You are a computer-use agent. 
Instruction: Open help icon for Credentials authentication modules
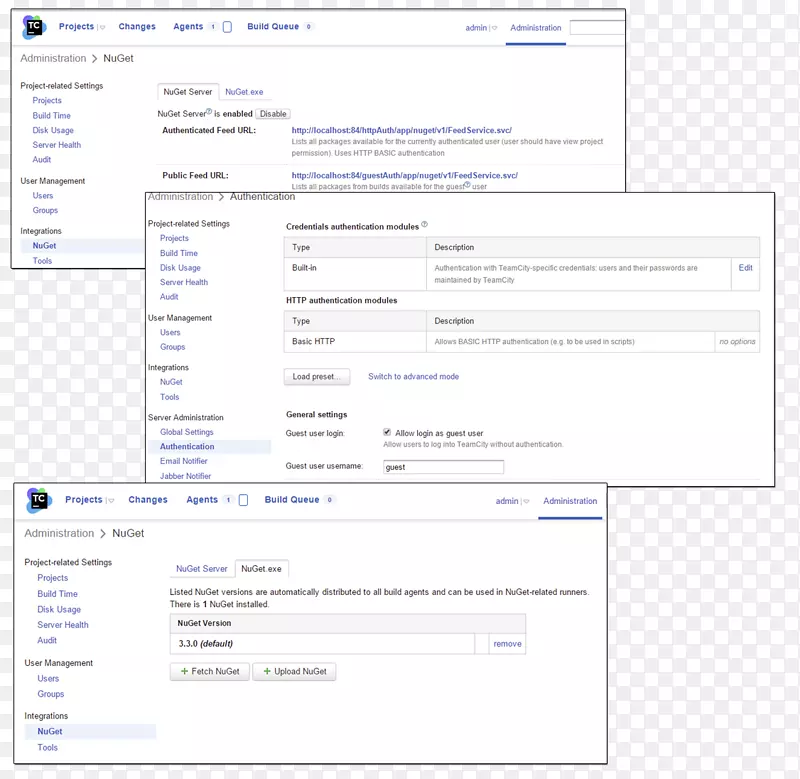click(424, 224)
